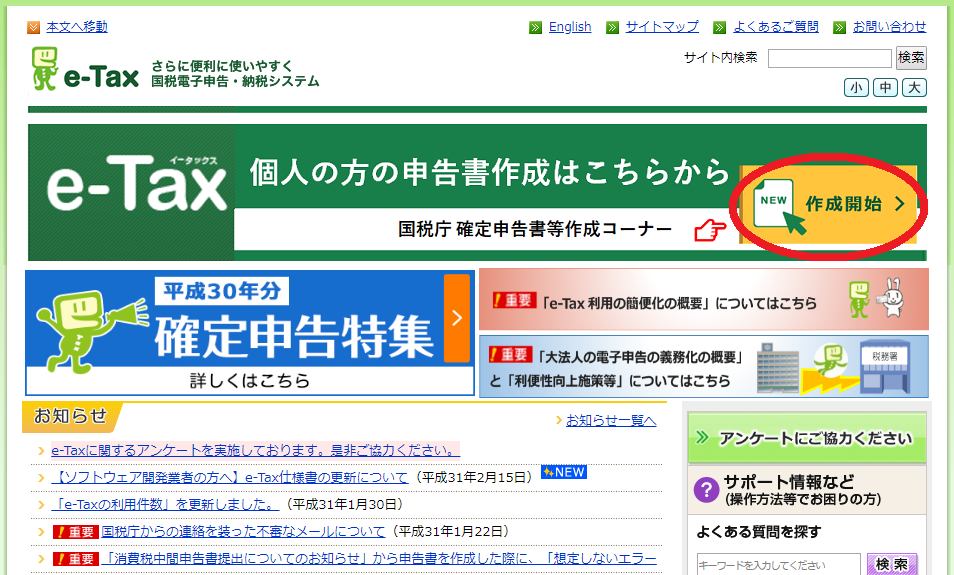The height and width of the screenshot is (575, 954).
Task: Open よくあるご質問 link in header
Action: (776, 27)
